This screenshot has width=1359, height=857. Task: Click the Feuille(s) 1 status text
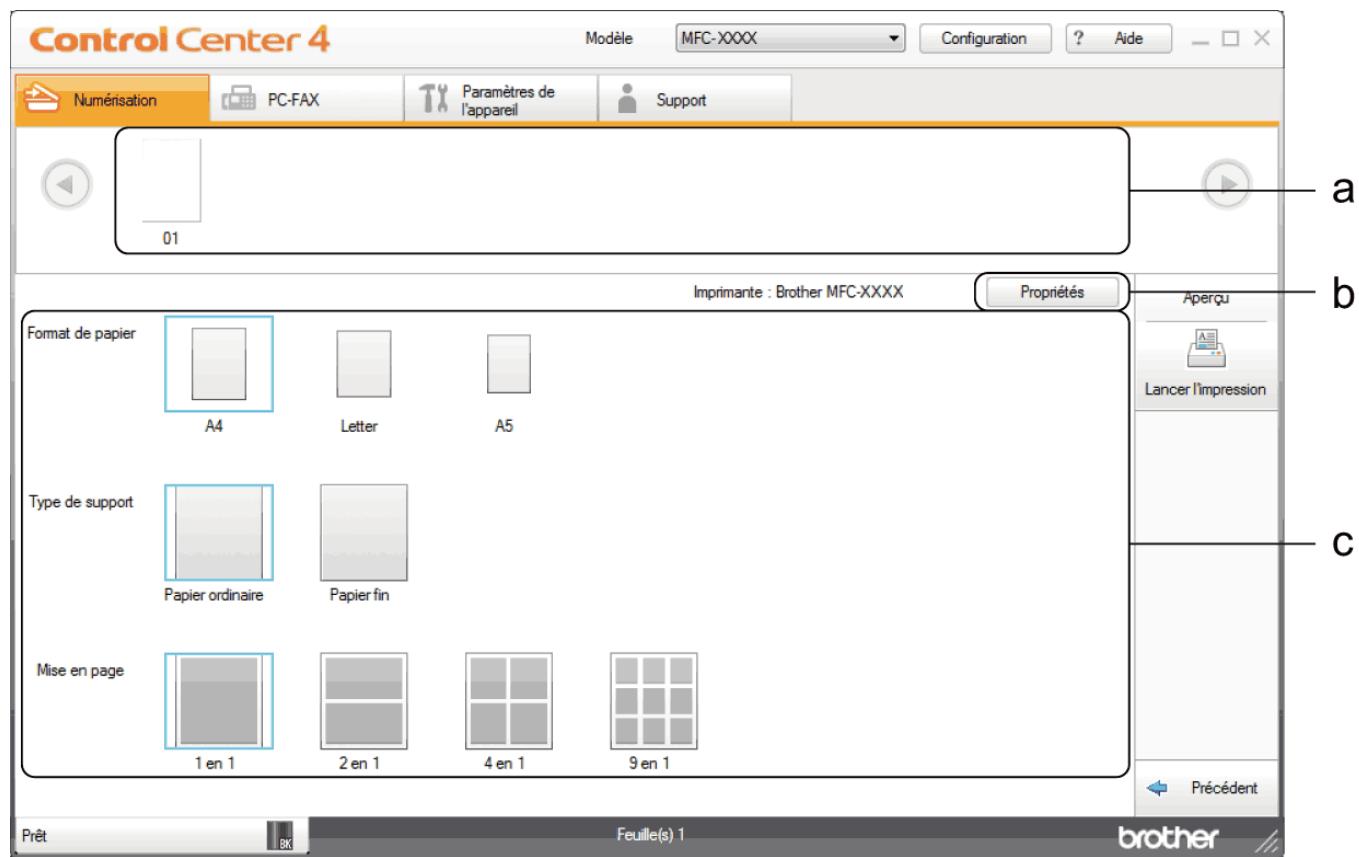coord(652,833)
